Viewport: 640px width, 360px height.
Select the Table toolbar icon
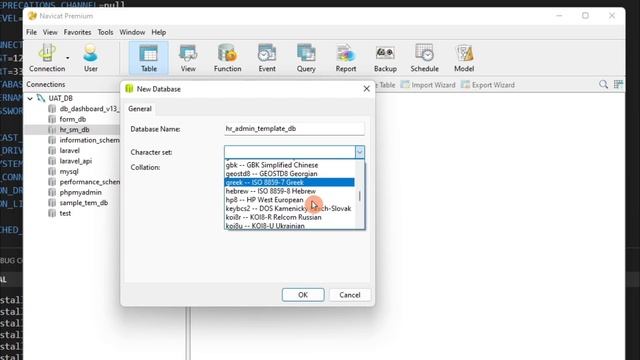coord(149,58)
